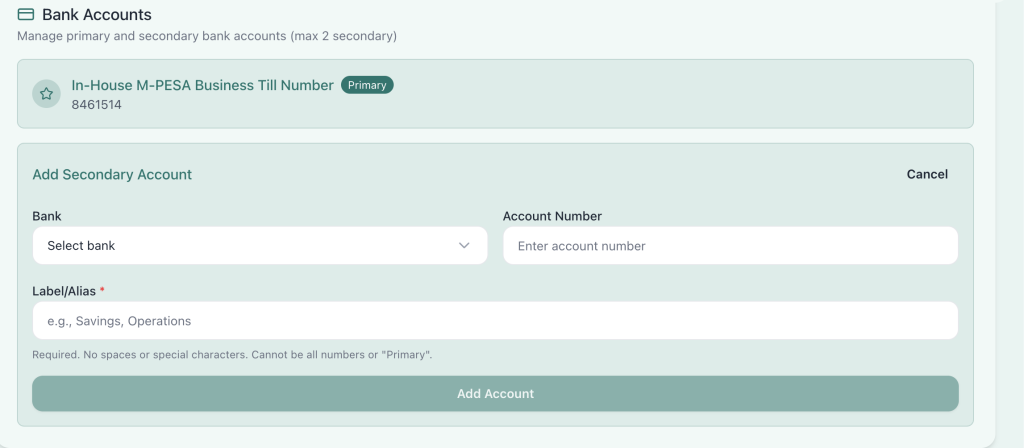Open the Select bank dropdown
This screenshot has height=448, width=1024.
[x=260, y=246]
